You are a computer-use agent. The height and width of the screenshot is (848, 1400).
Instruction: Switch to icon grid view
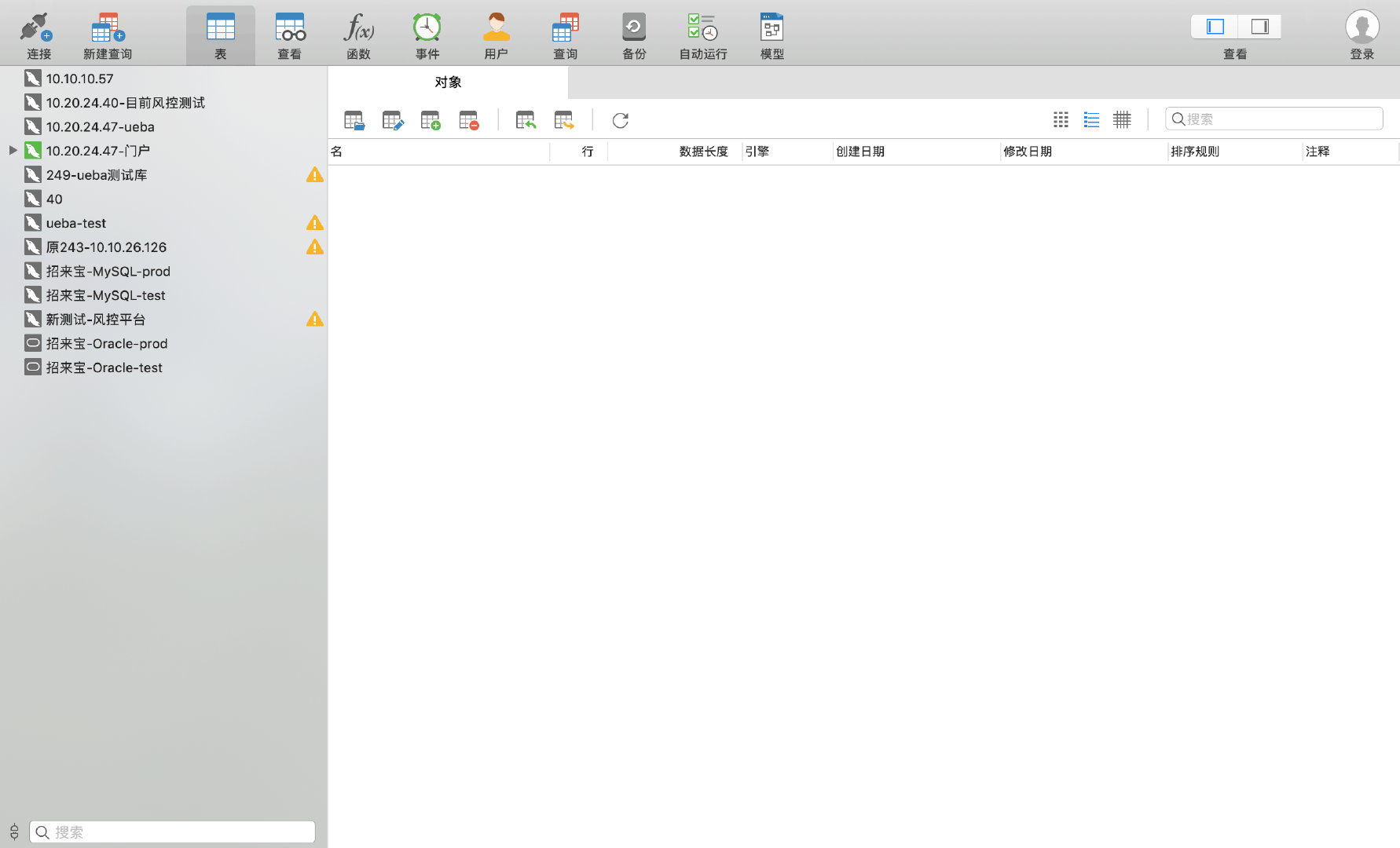pos(1061,119)
